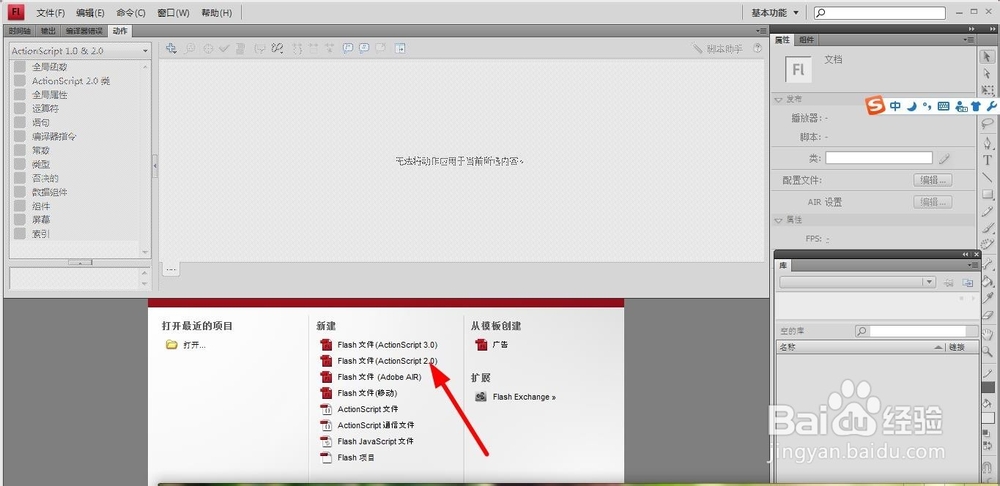Open the Actions panel options menu
This screenshot has width=1000, height=486.
[761, 31]
